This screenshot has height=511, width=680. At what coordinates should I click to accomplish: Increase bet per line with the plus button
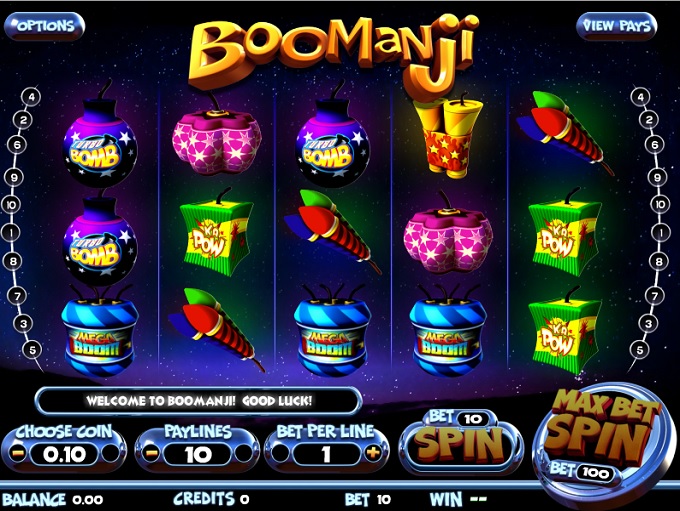[373, 454]
